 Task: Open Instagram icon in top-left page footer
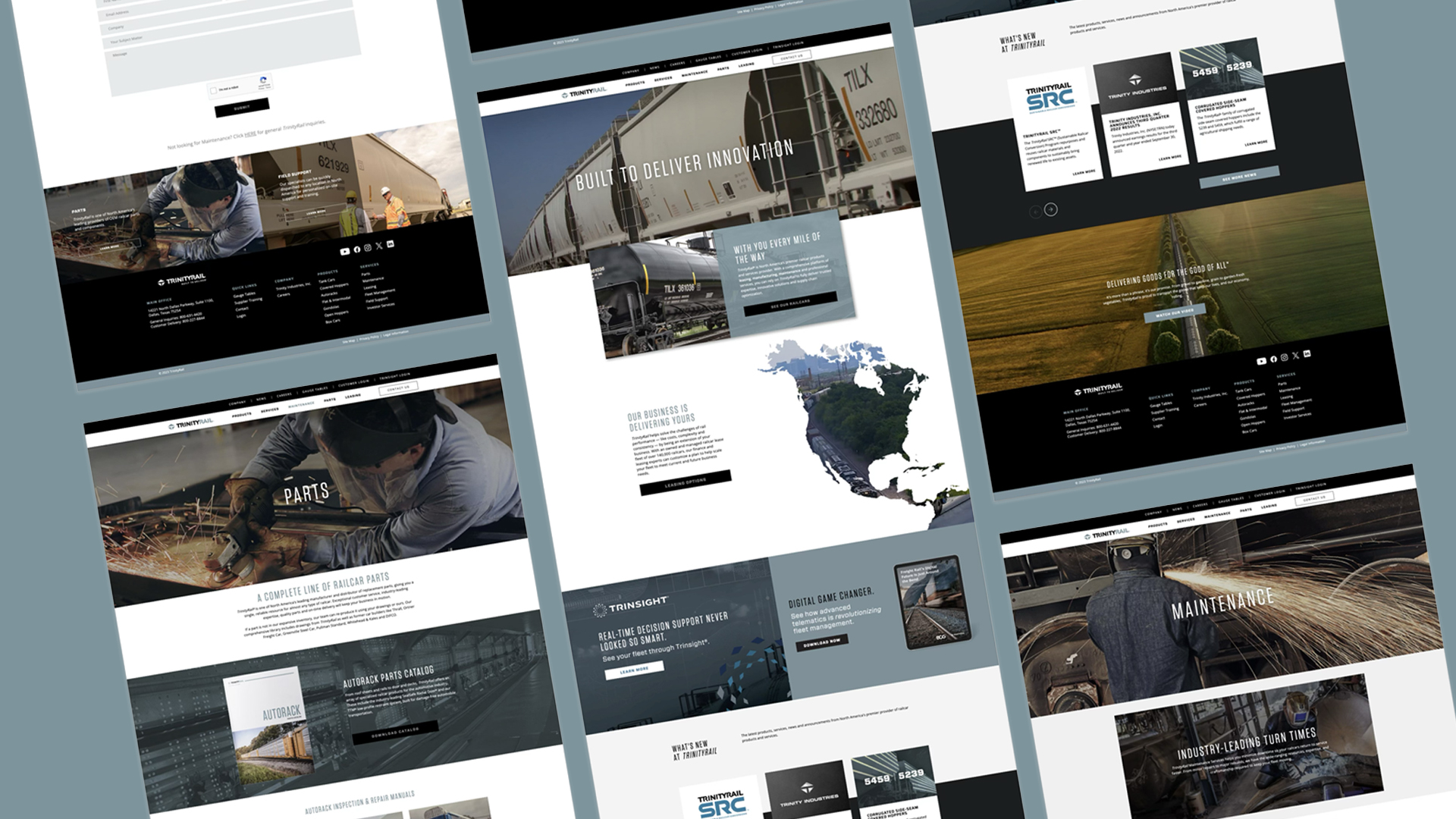(x=368, y=248)
